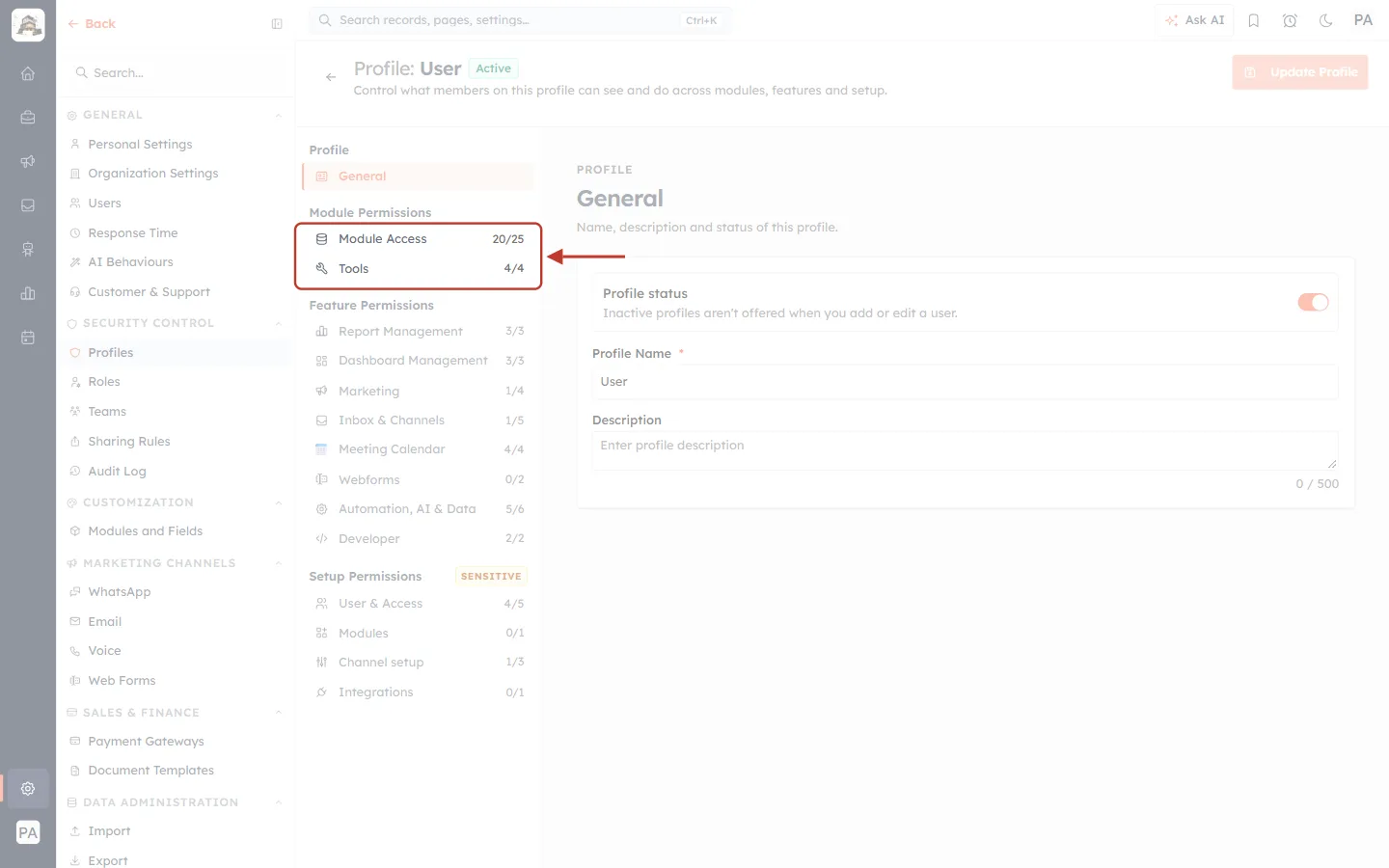The width and height of the screenshot is (1389, 868).
Task: Collapse the Customization section
Action: 278,503
